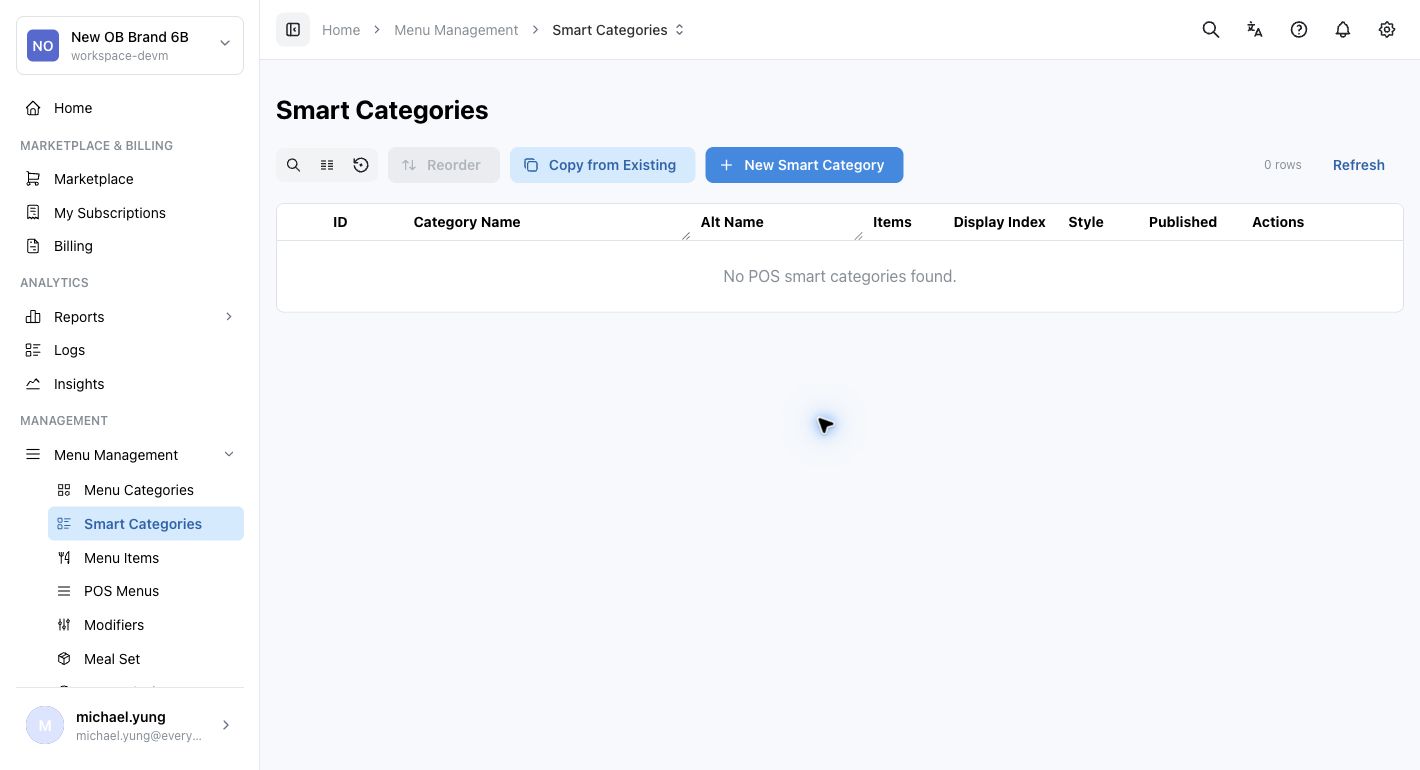Click the Insights trend line icon
This screenshot has width=1420, height=770.
point(33,384)
